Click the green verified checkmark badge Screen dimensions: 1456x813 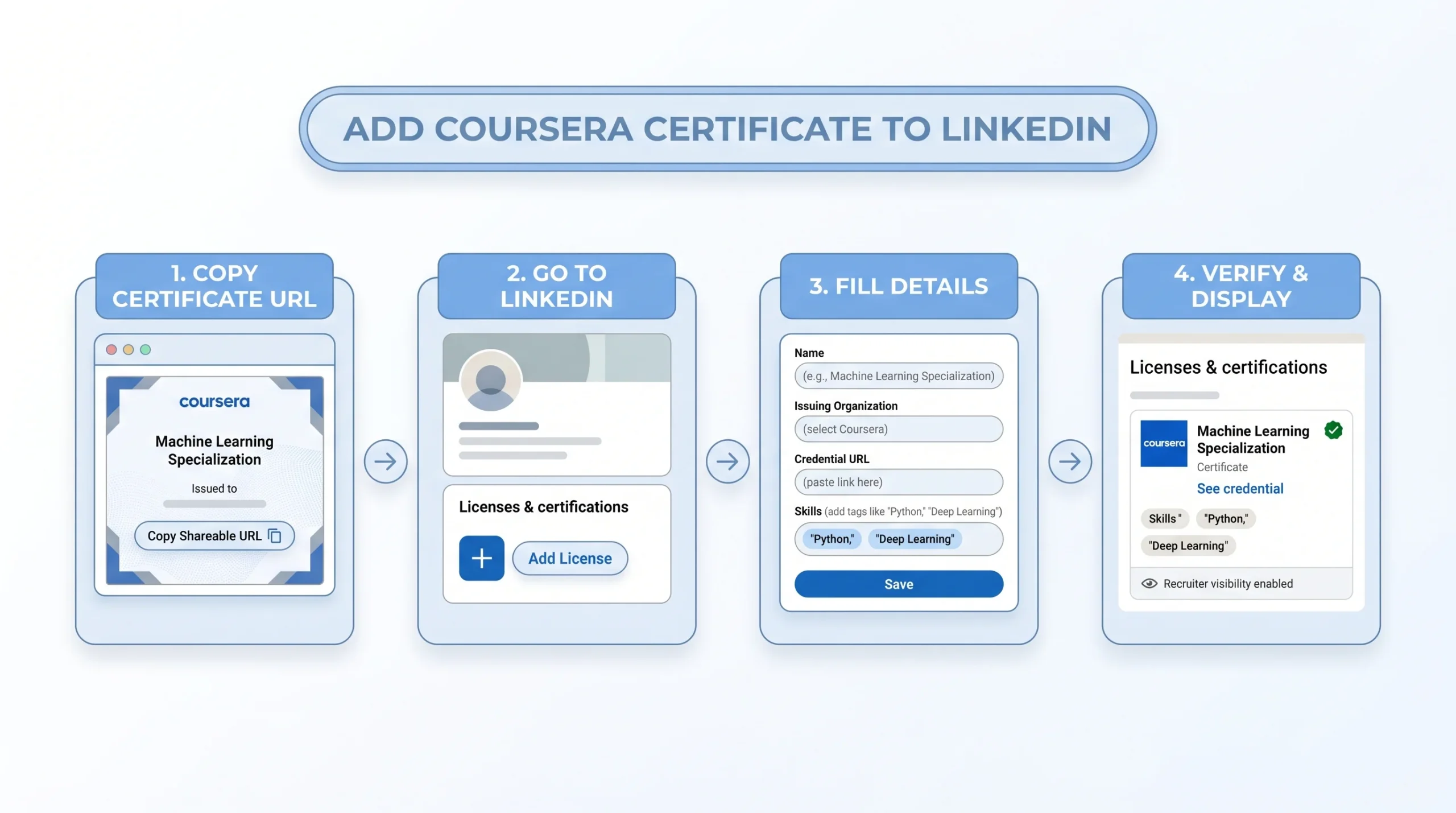pyautogui.click(x=1333, y=430)
